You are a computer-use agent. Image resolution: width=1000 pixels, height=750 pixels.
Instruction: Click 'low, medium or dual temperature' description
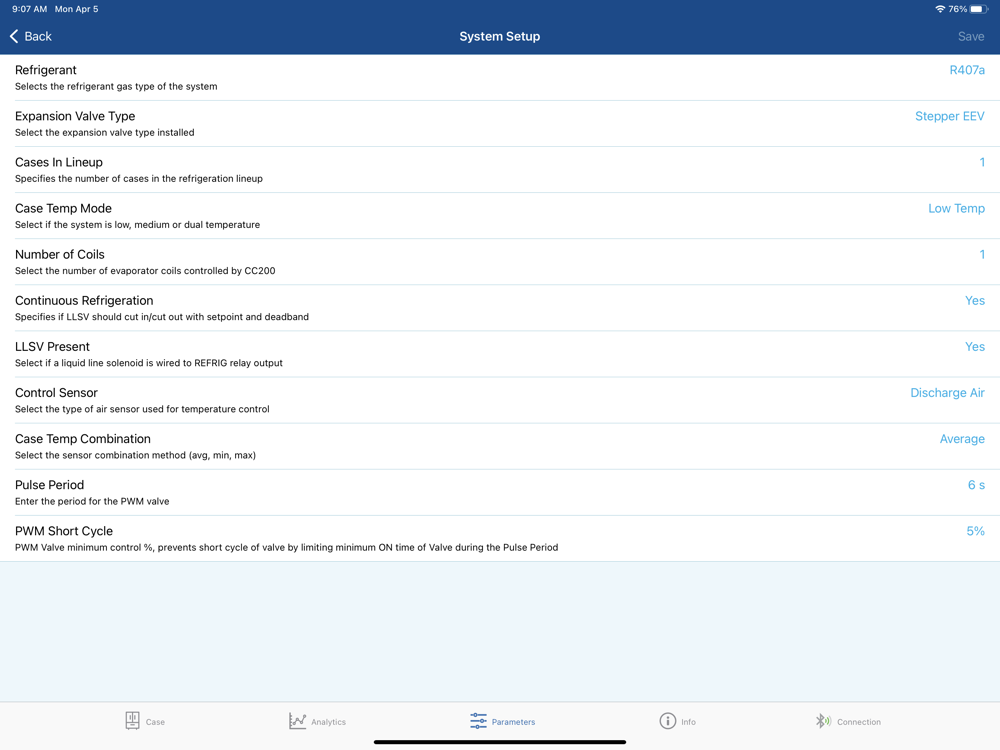[138, 224]
